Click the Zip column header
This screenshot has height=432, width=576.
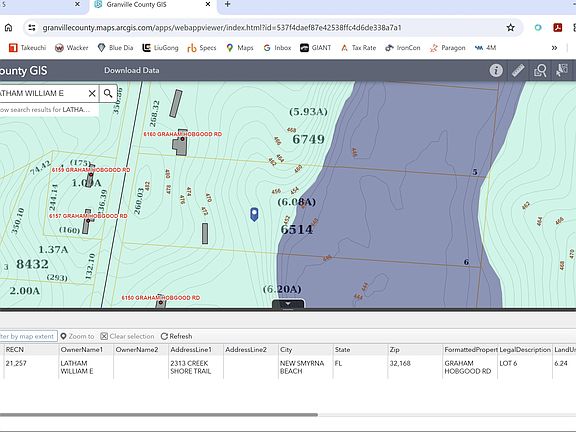coord(415,350)
